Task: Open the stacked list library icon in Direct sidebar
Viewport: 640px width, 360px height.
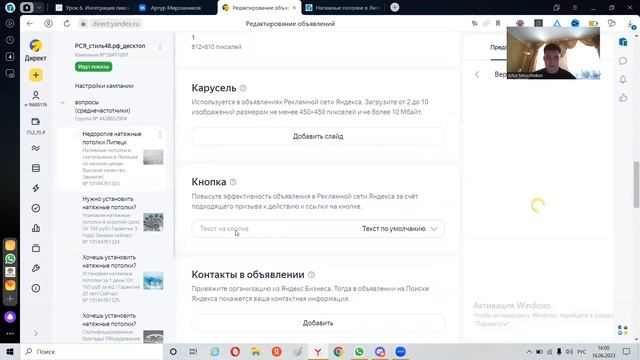Action: pyautogui.click(x=36, y=168)
